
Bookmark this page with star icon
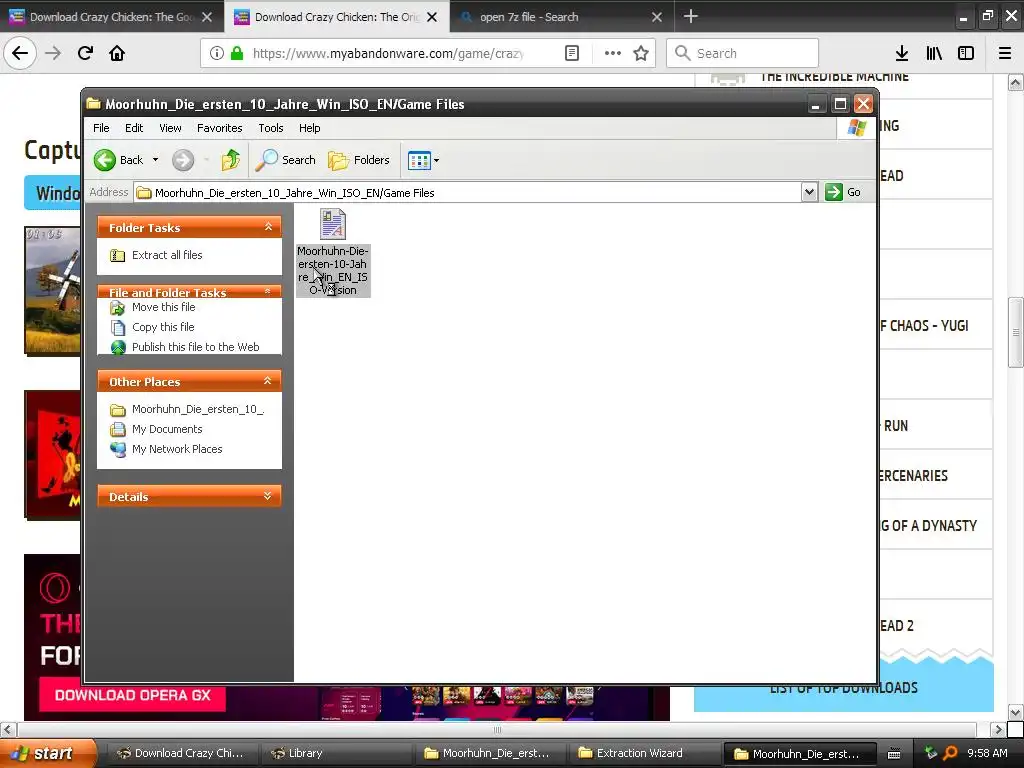tap(641, 54)
